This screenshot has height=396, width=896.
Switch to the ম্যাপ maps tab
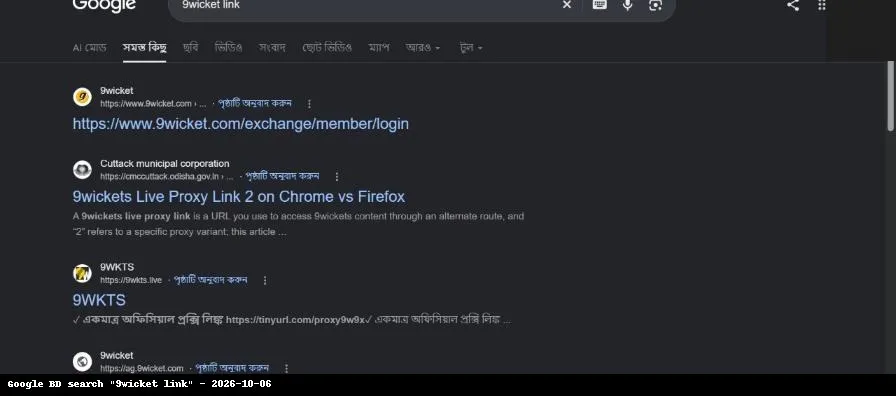click(x=379, y=47)
